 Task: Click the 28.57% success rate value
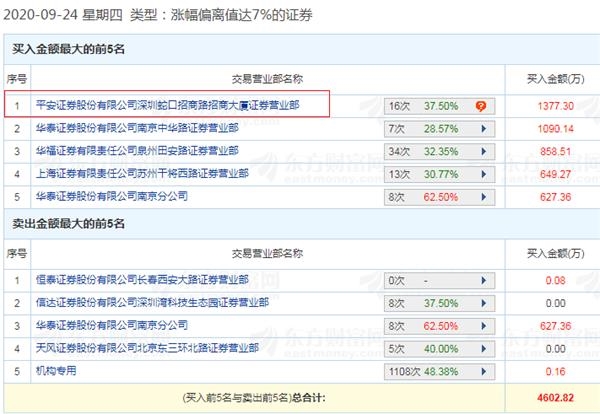[441, 129]
